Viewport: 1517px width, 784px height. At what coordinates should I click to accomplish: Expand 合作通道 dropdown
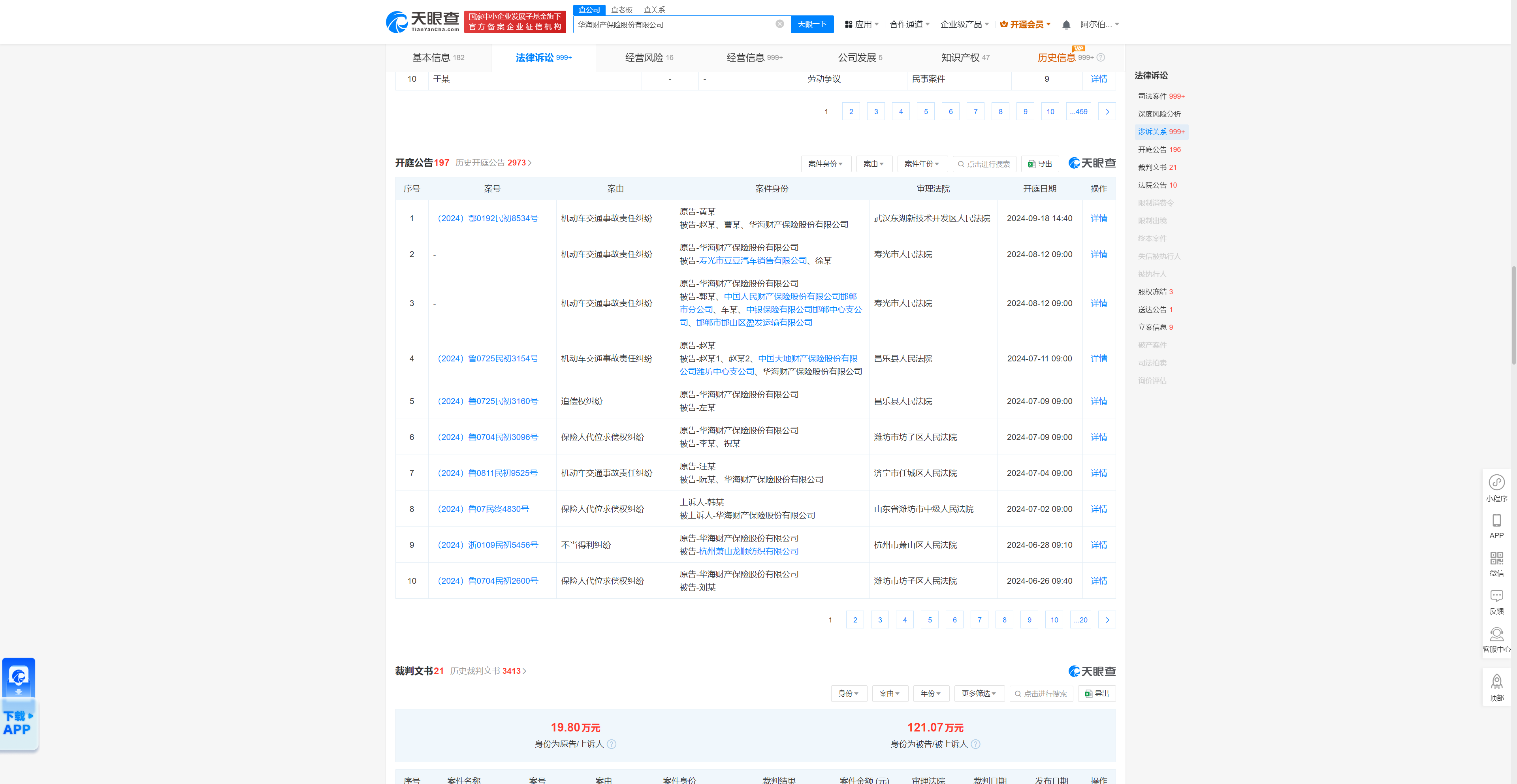[909, 25]
